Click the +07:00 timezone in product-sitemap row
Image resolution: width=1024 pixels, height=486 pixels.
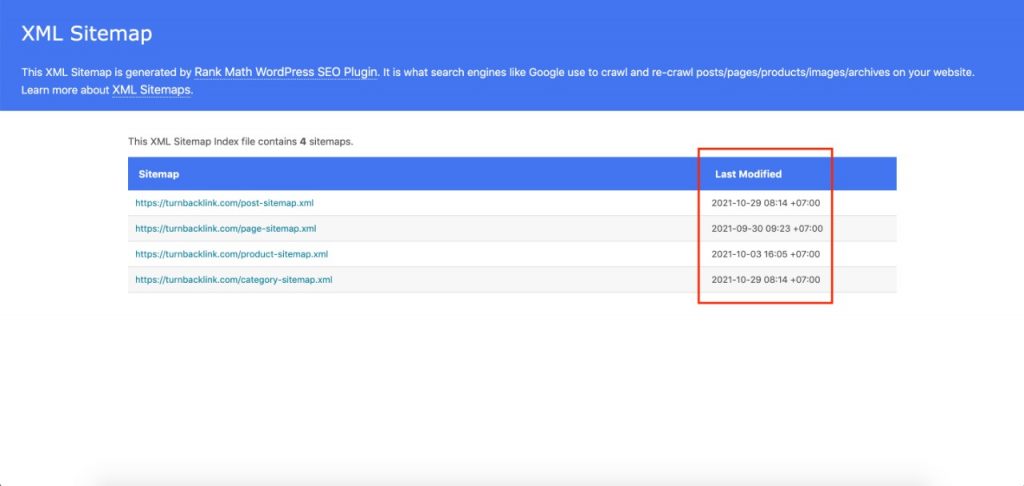806,254
